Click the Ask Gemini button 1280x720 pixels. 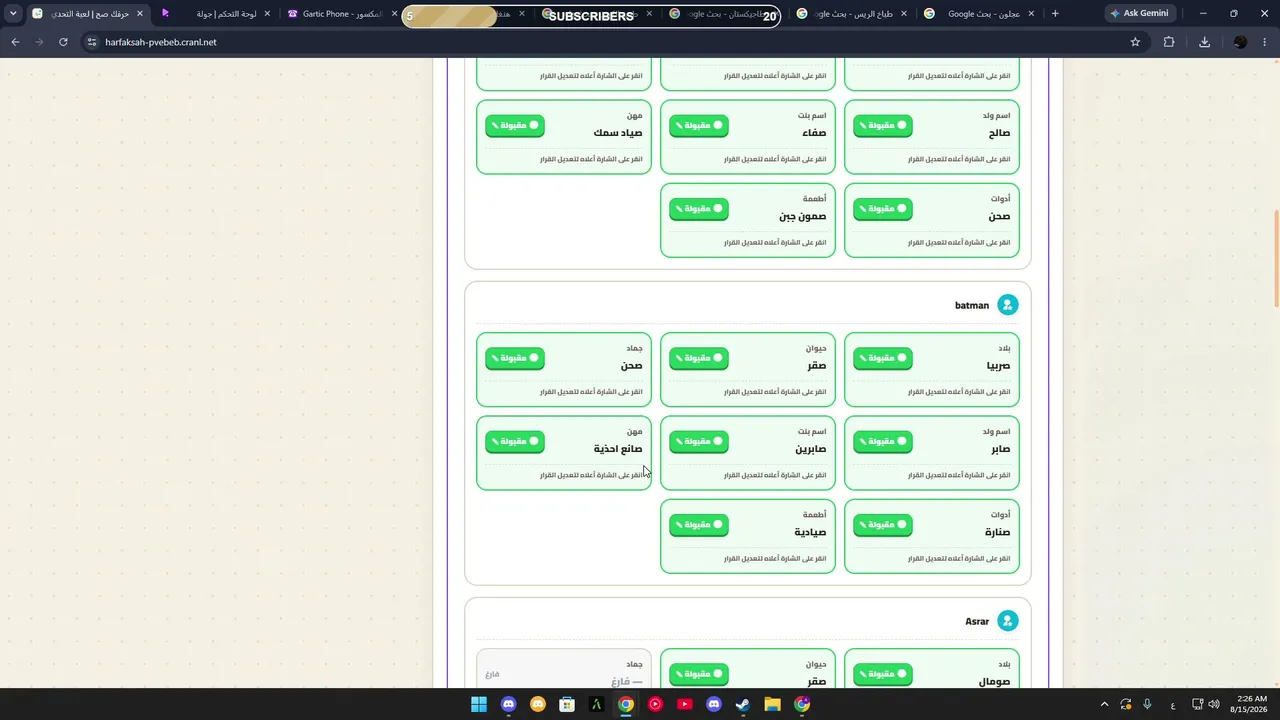click(1139, 14)
